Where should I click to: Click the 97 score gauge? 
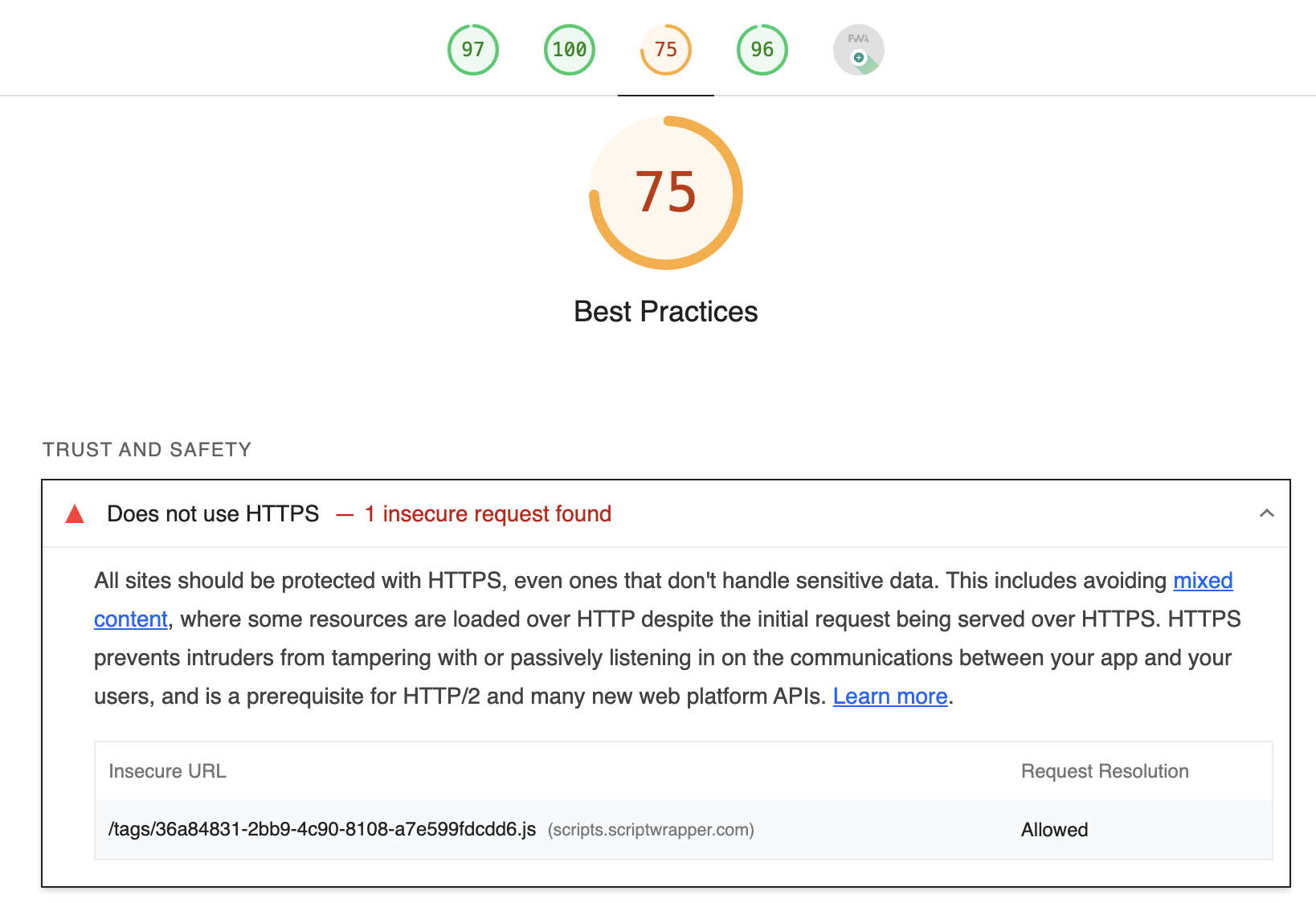coord(472,50)
